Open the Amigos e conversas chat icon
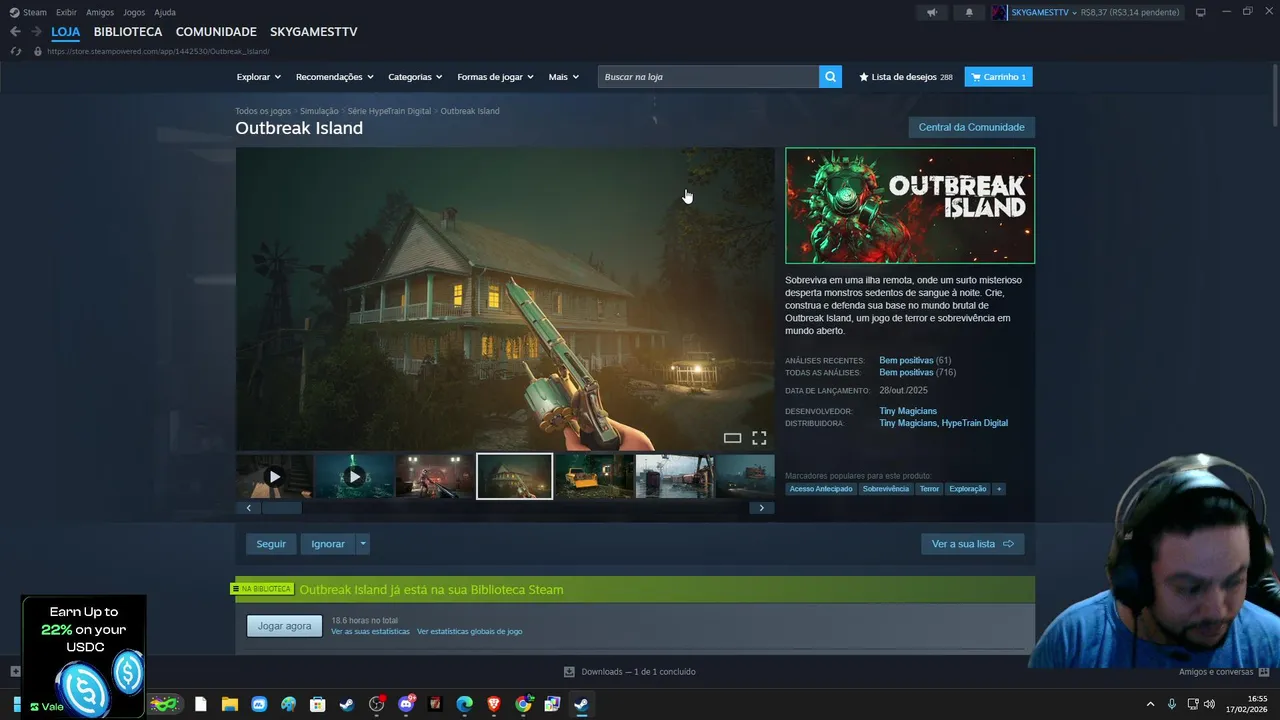 (x=1264, y=672)
